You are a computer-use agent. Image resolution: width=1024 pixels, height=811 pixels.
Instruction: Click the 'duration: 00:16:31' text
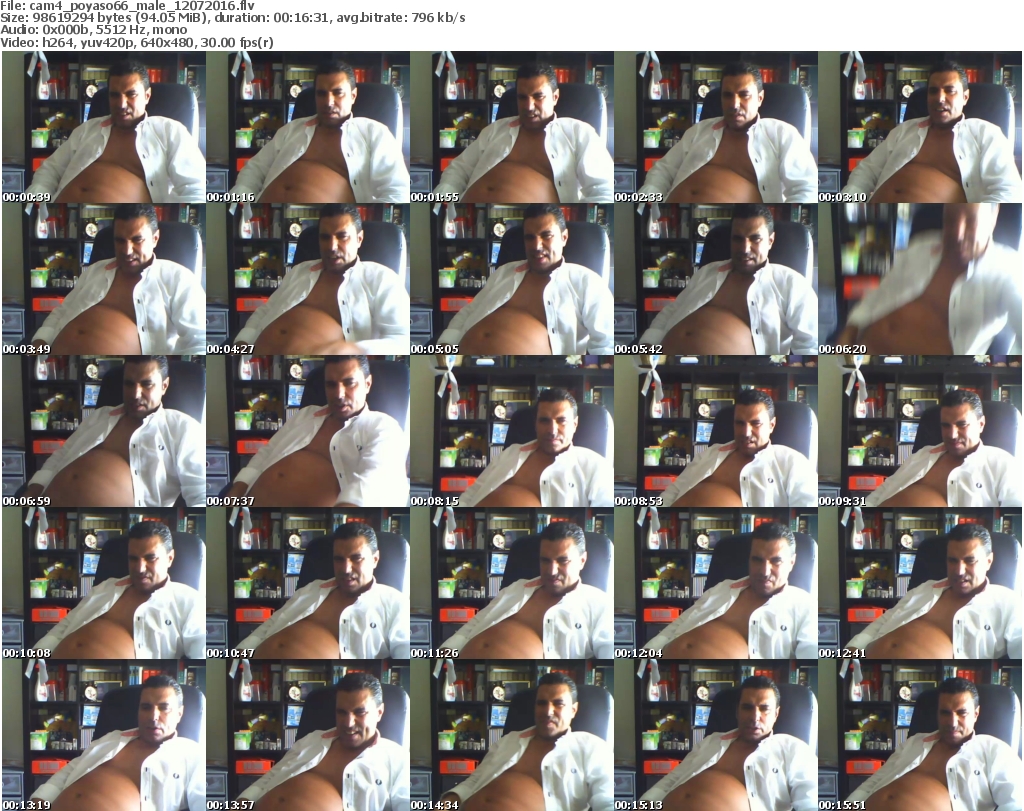pos(271,18)
